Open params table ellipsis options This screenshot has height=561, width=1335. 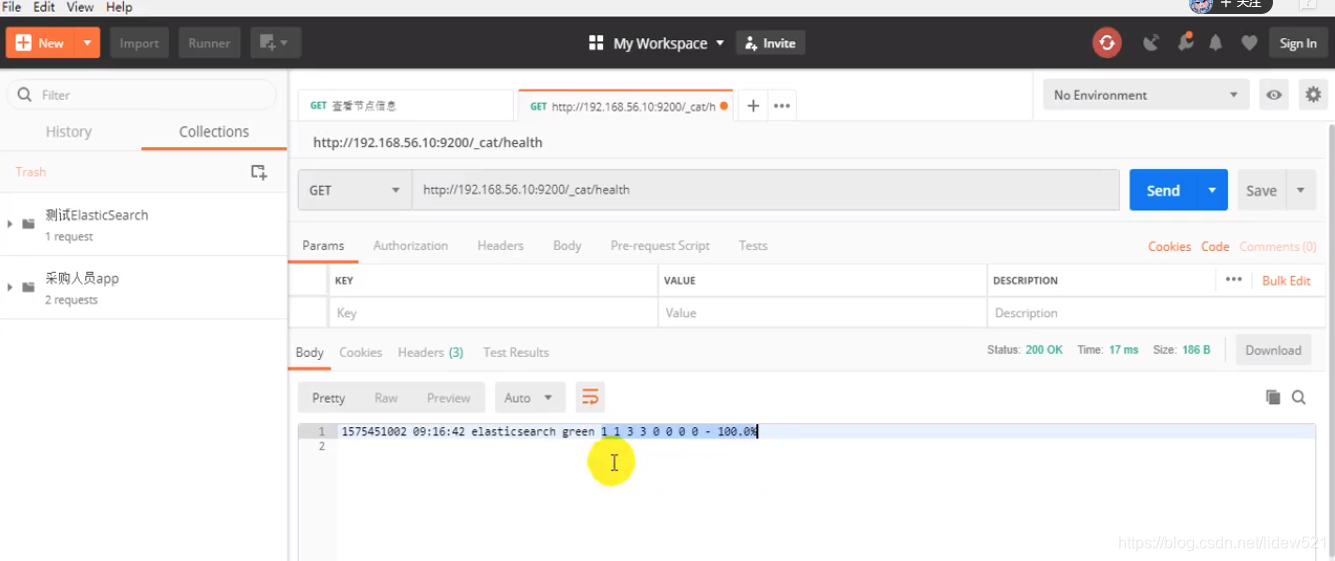1234,280
